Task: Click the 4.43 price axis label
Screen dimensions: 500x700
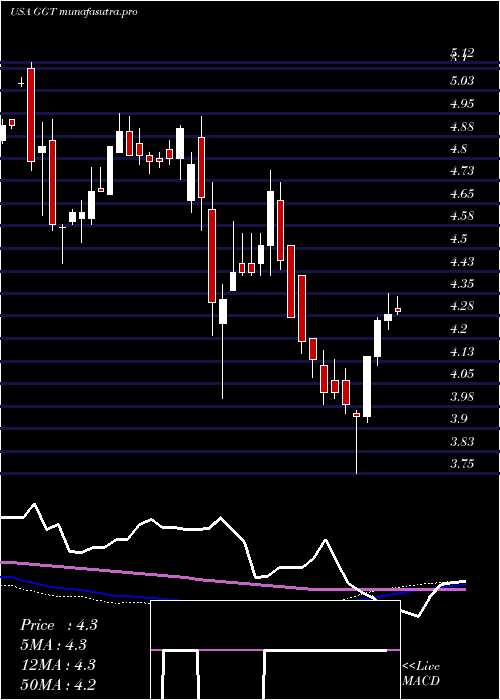Action: coord(462,261)
